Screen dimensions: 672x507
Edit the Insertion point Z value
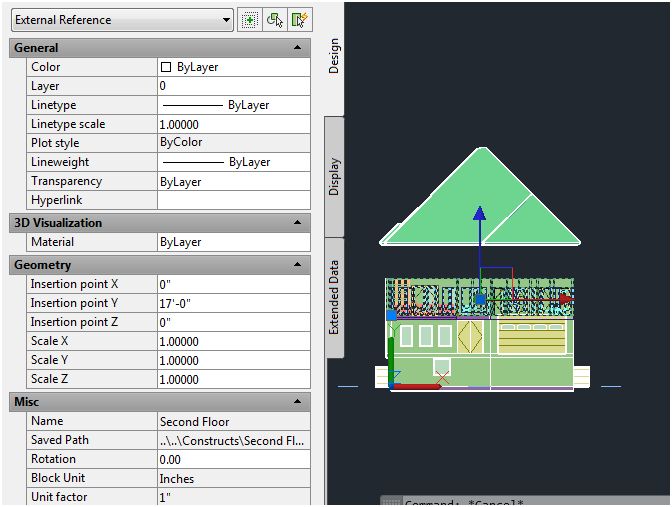tap(234, 322)
